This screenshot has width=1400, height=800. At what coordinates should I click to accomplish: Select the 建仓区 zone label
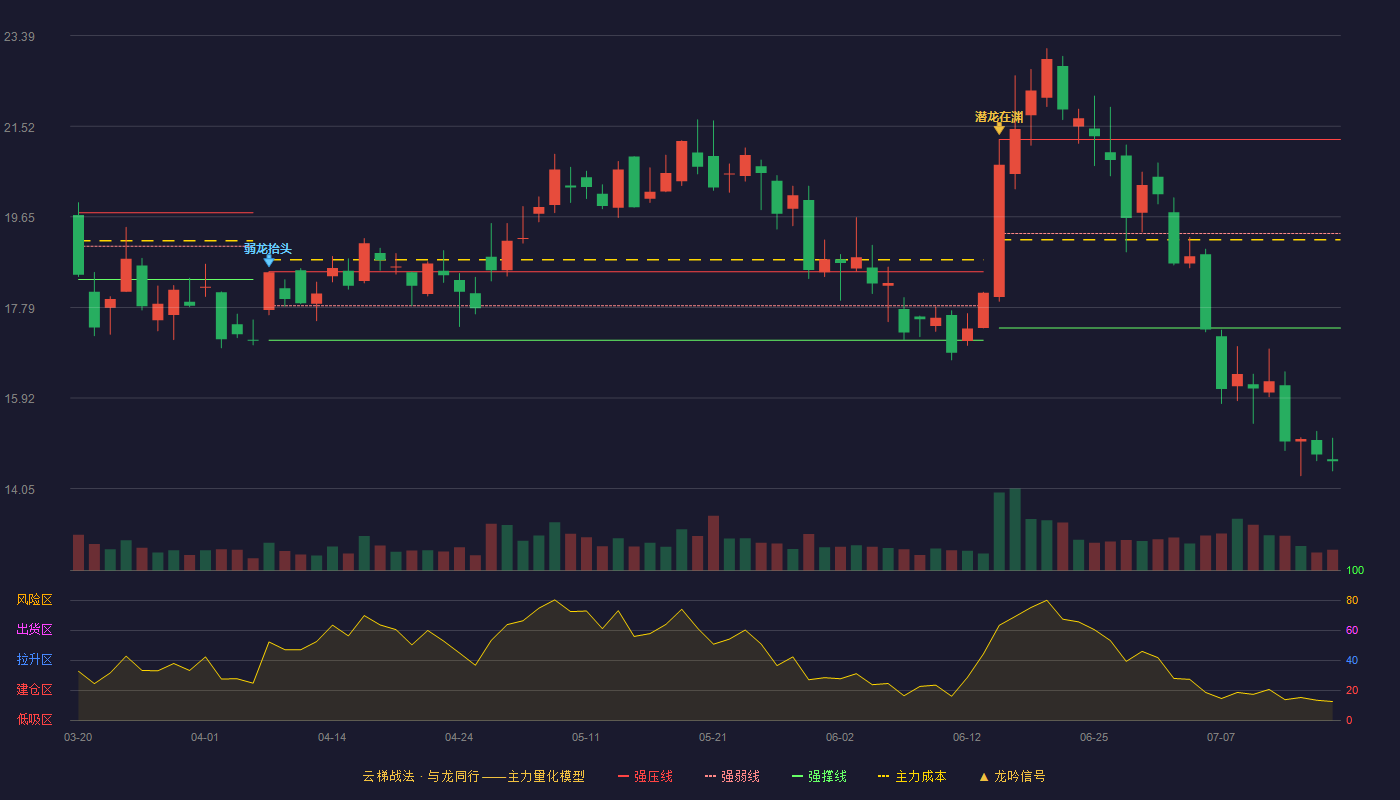(x=34, y=690)
